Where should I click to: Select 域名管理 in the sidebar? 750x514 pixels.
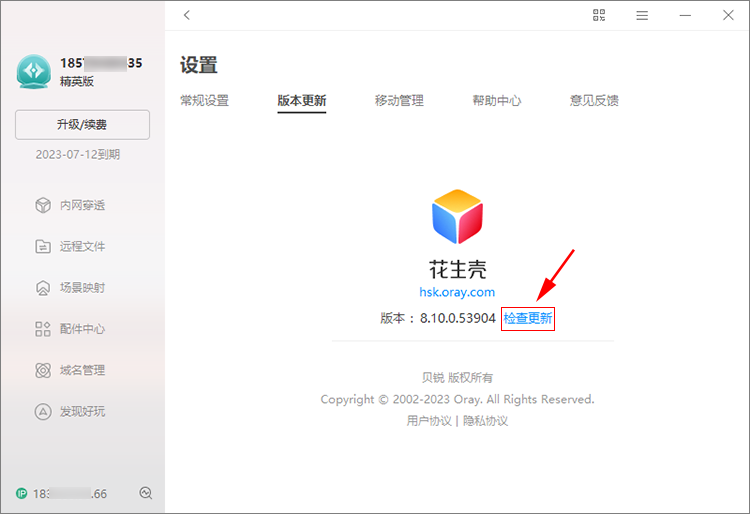(82, 370)
